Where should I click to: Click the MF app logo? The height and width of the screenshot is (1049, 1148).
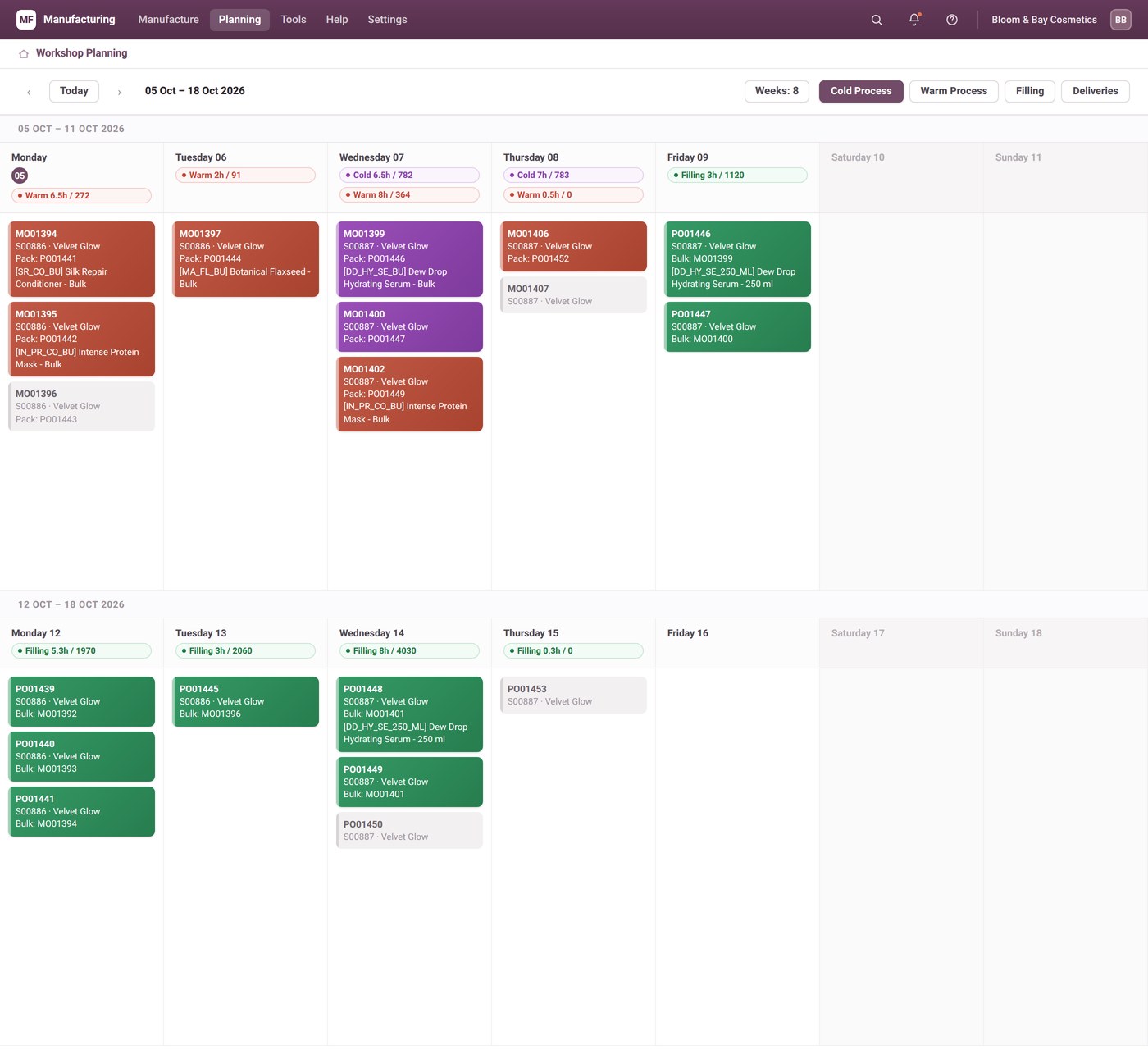pyautogui.click(x=26, y=20)
